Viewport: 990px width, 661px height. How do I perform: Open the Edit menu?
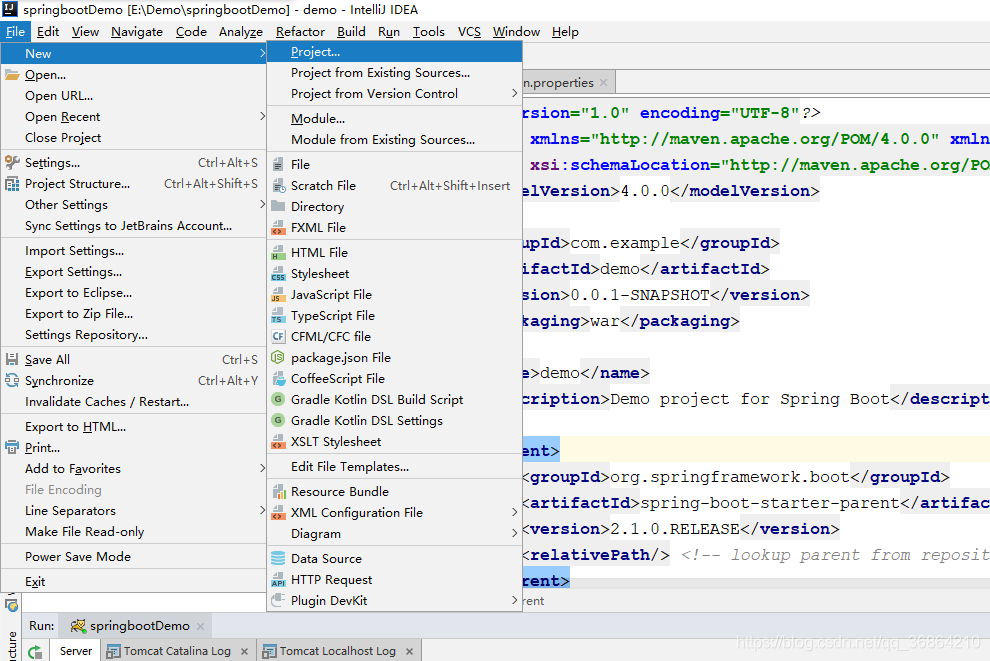[48, 32]
